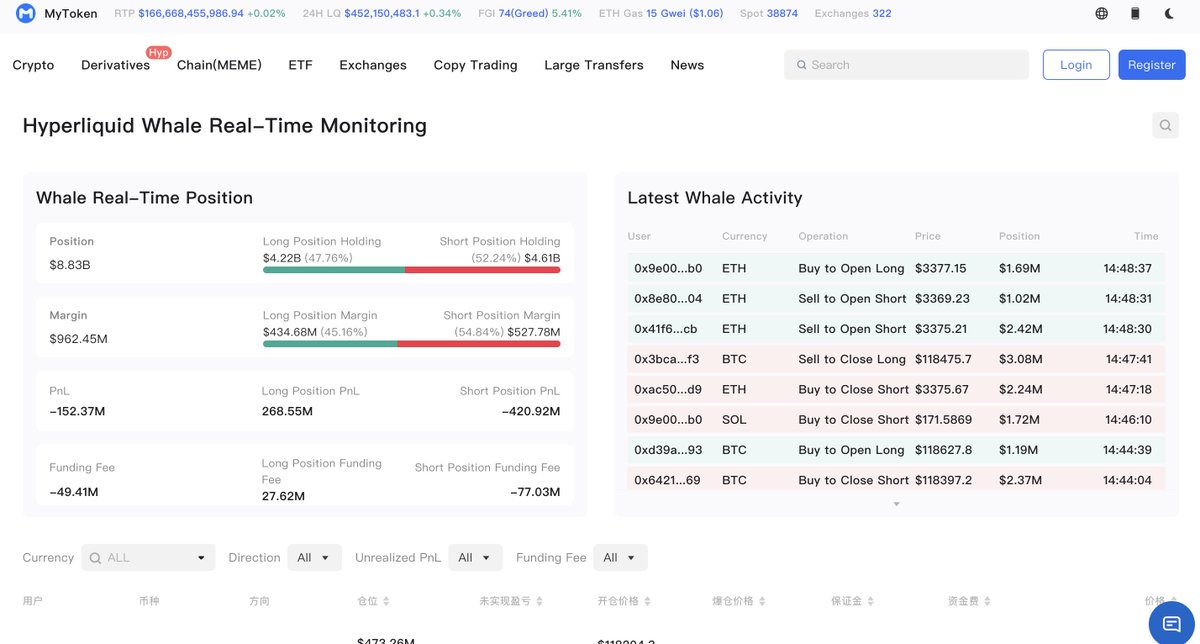Open the Funding Fee All dropdown
Viewport: 1200px width, 644px height.
(620, 558)
